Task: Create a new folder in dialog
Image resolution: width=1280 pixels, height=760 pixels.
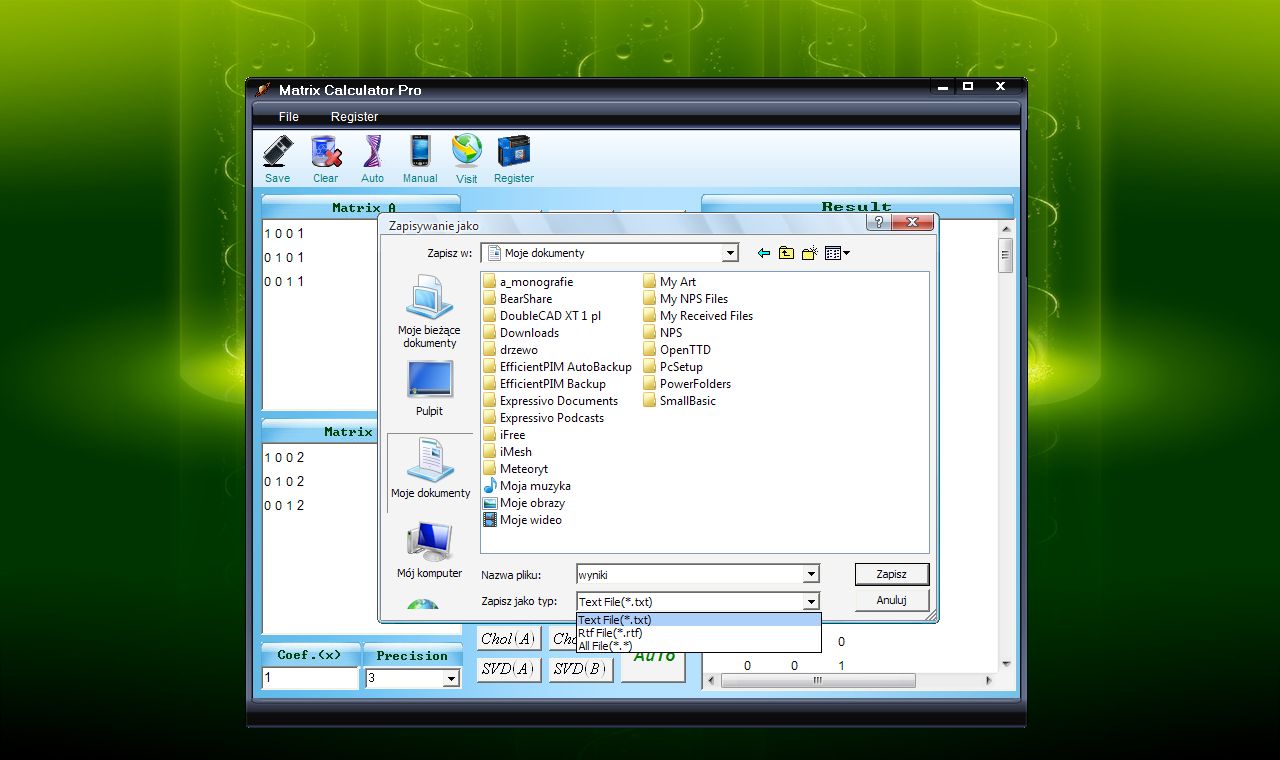Action: (810, 253)
